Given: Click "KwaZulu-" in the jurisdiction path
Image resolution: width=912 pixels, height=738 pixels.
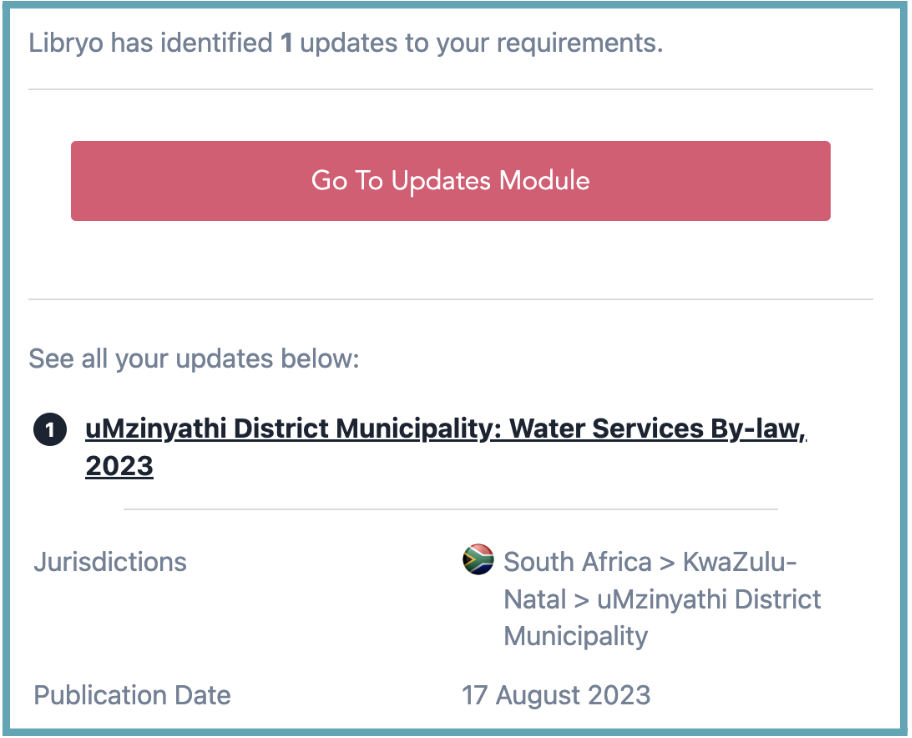Looking at the screenshot, I should [740, 562].
